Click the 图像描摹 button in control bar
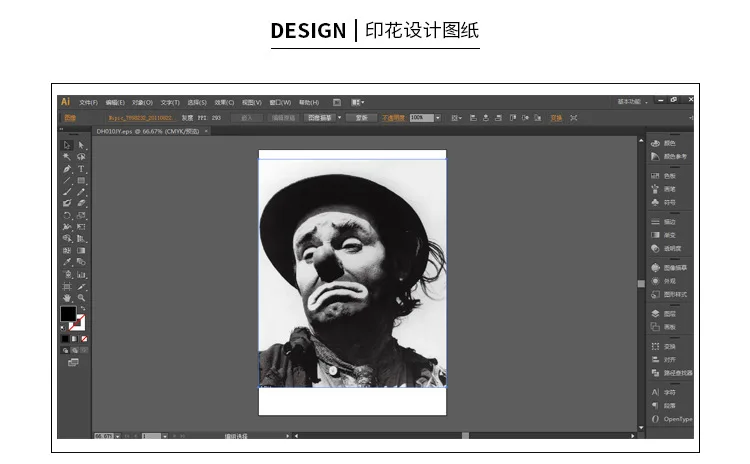 point(320,118)
